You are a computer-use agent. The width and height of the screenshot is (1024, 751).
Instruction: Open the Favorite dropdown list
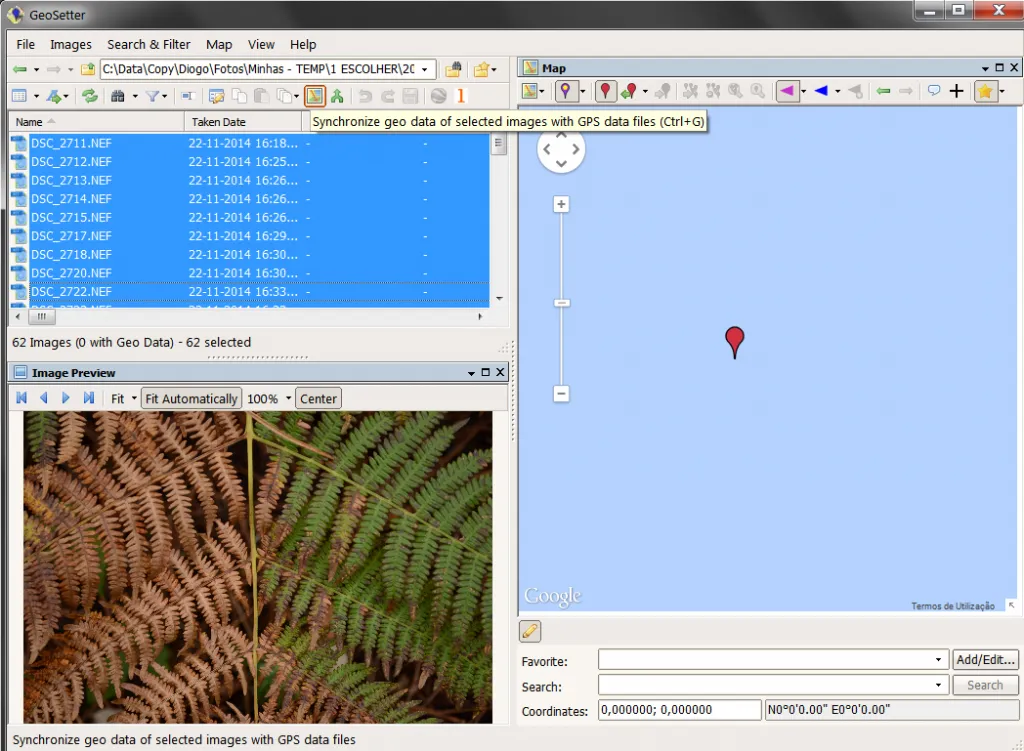[938, 660]
